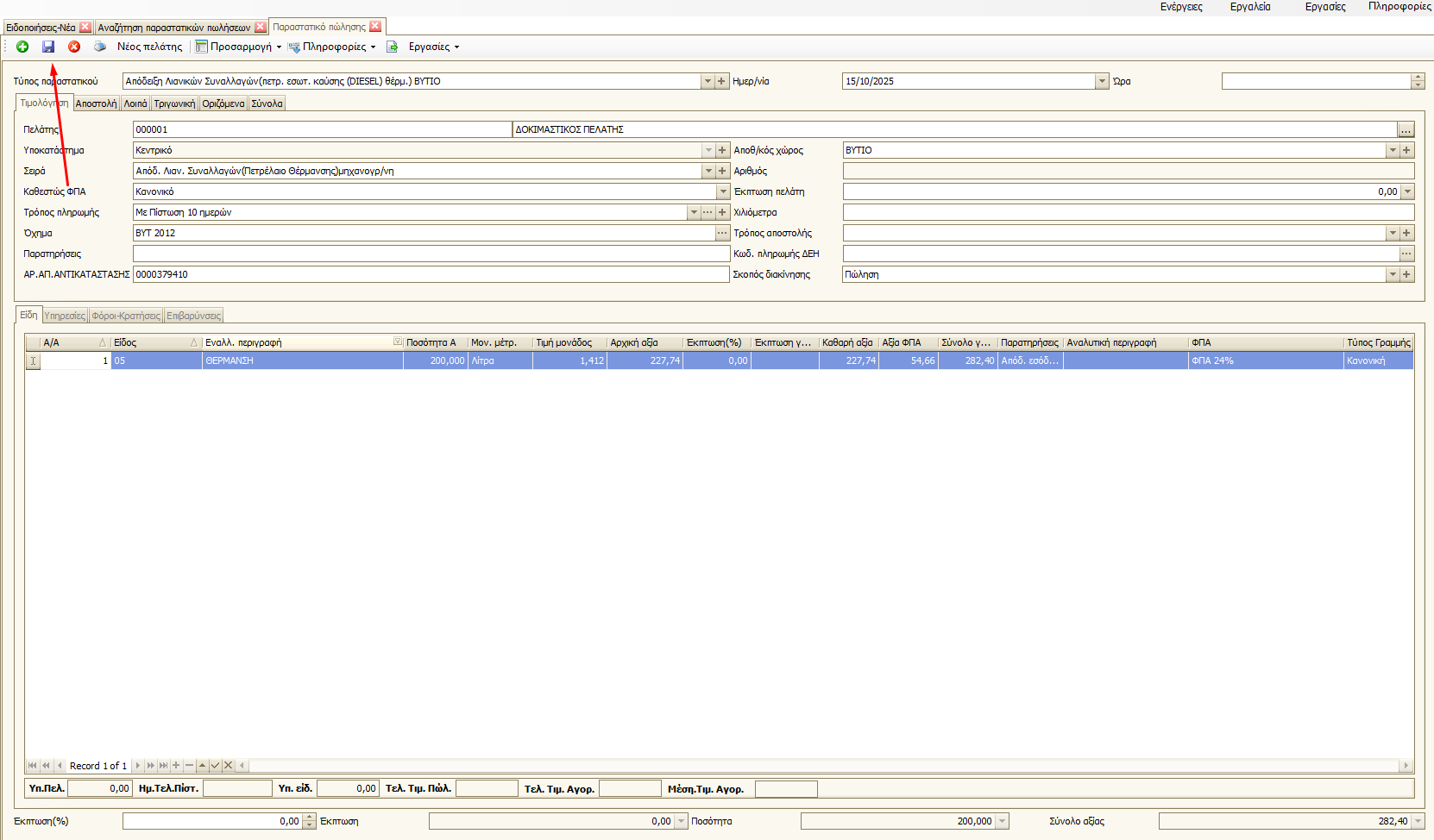Expand the Τύπος παραστατικού dropdown

(708, 81)
